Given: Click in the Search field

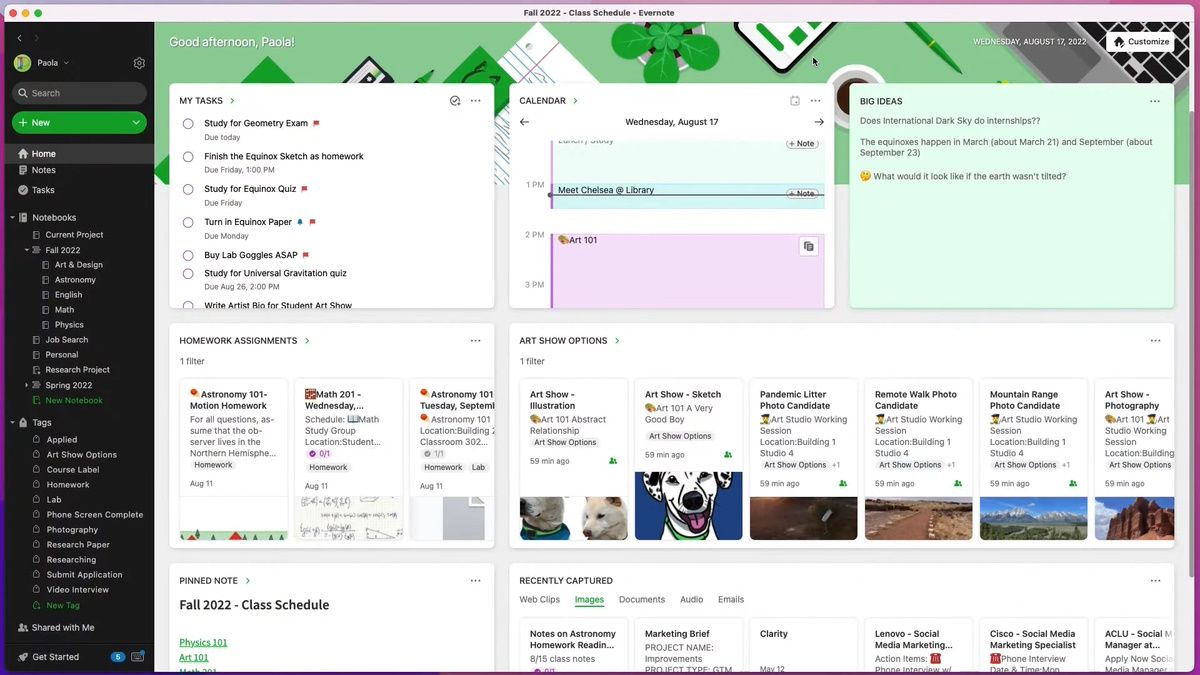Looking at the screenshot, I should pos(79,93).
